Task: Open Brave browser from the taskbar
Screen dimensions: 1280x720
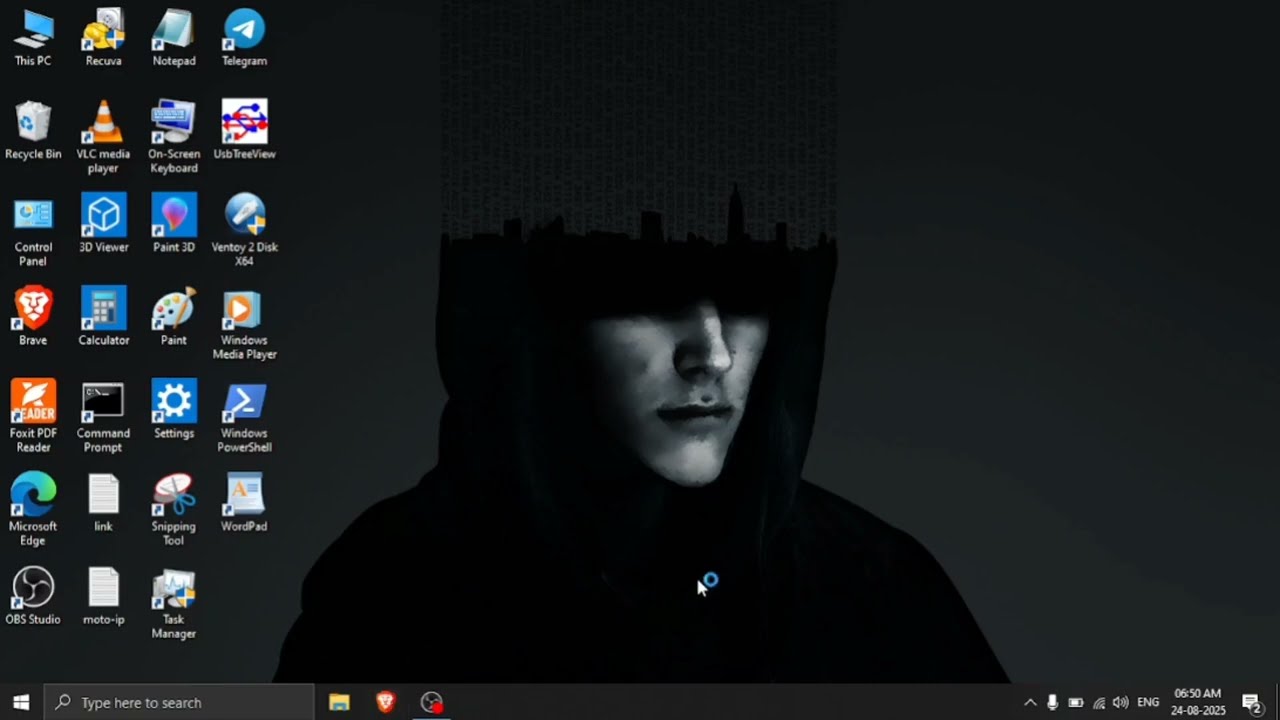Action: coord(385,702)
